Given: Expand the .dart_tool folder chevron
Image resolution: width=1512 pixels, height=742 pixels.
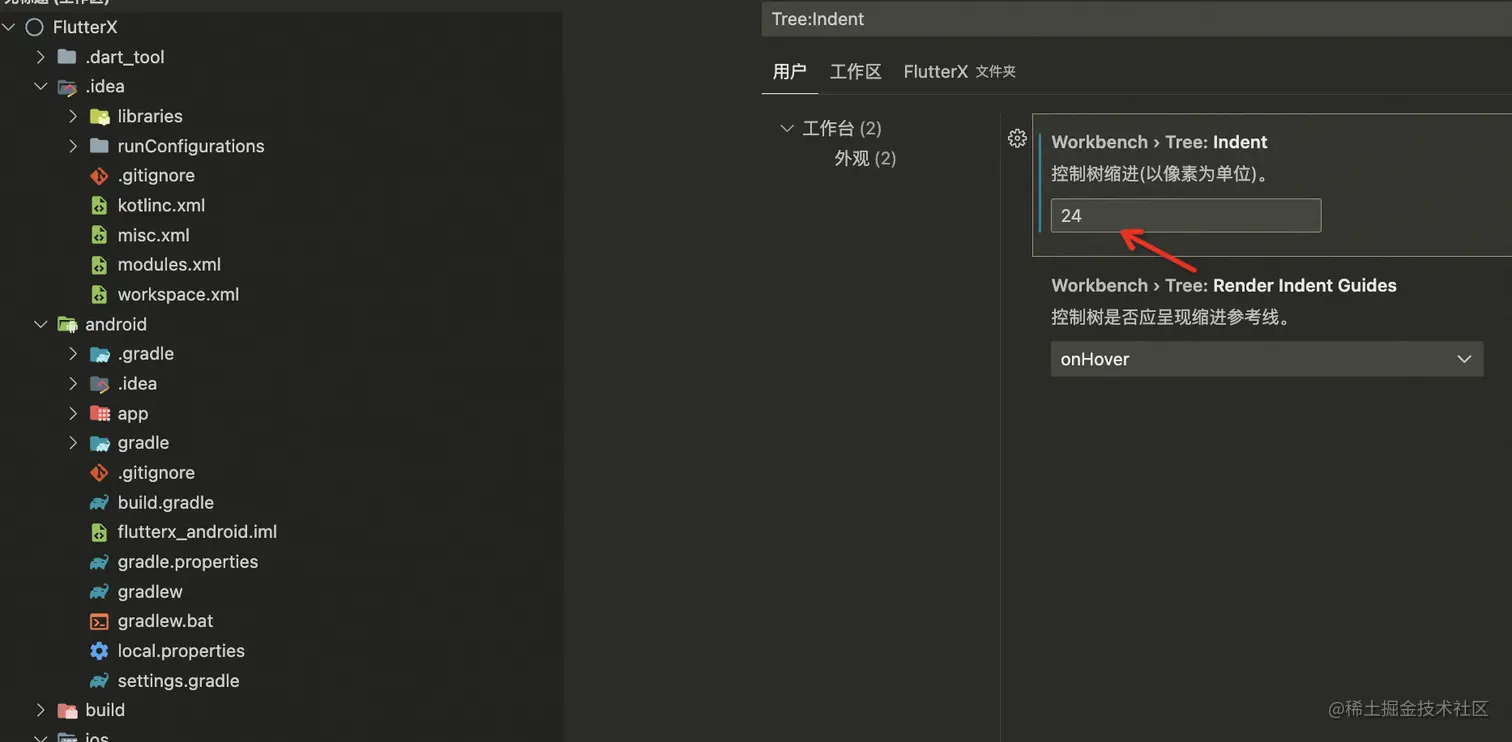Looking at the screenshot, I should coord(41,57).
